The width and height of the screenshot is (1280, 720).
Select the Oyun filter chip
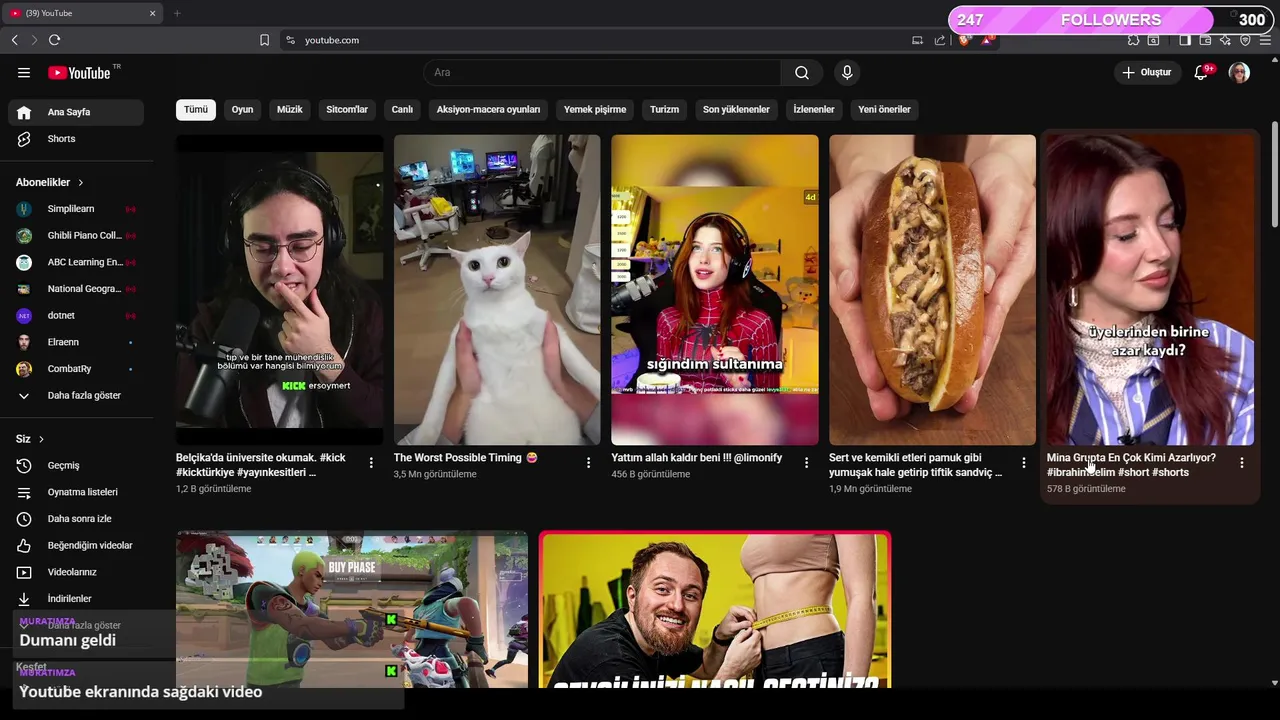[243, 109]
